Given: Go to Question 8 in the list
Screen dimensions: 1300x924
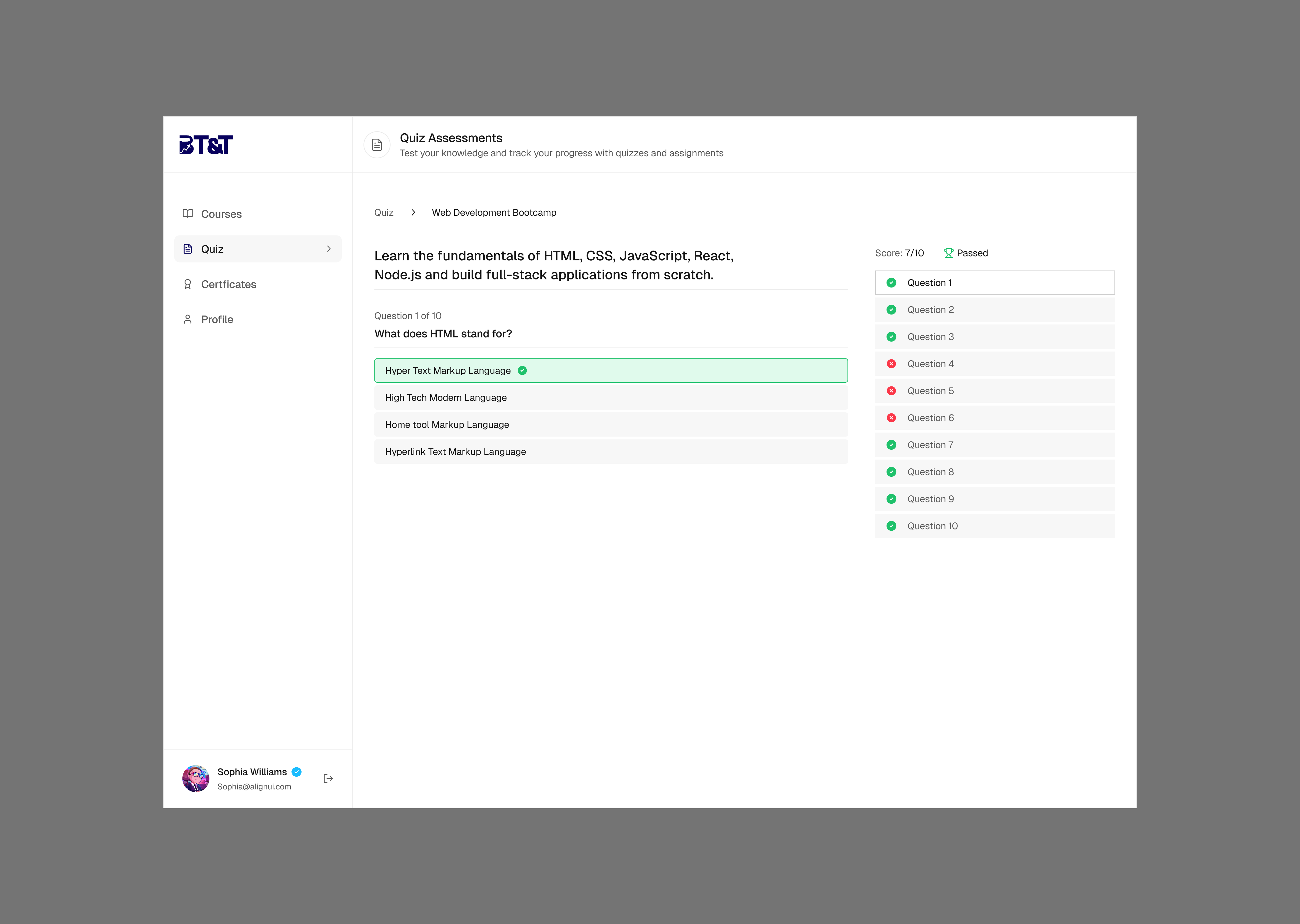Looking at the screenshot, I should point(995,472).
